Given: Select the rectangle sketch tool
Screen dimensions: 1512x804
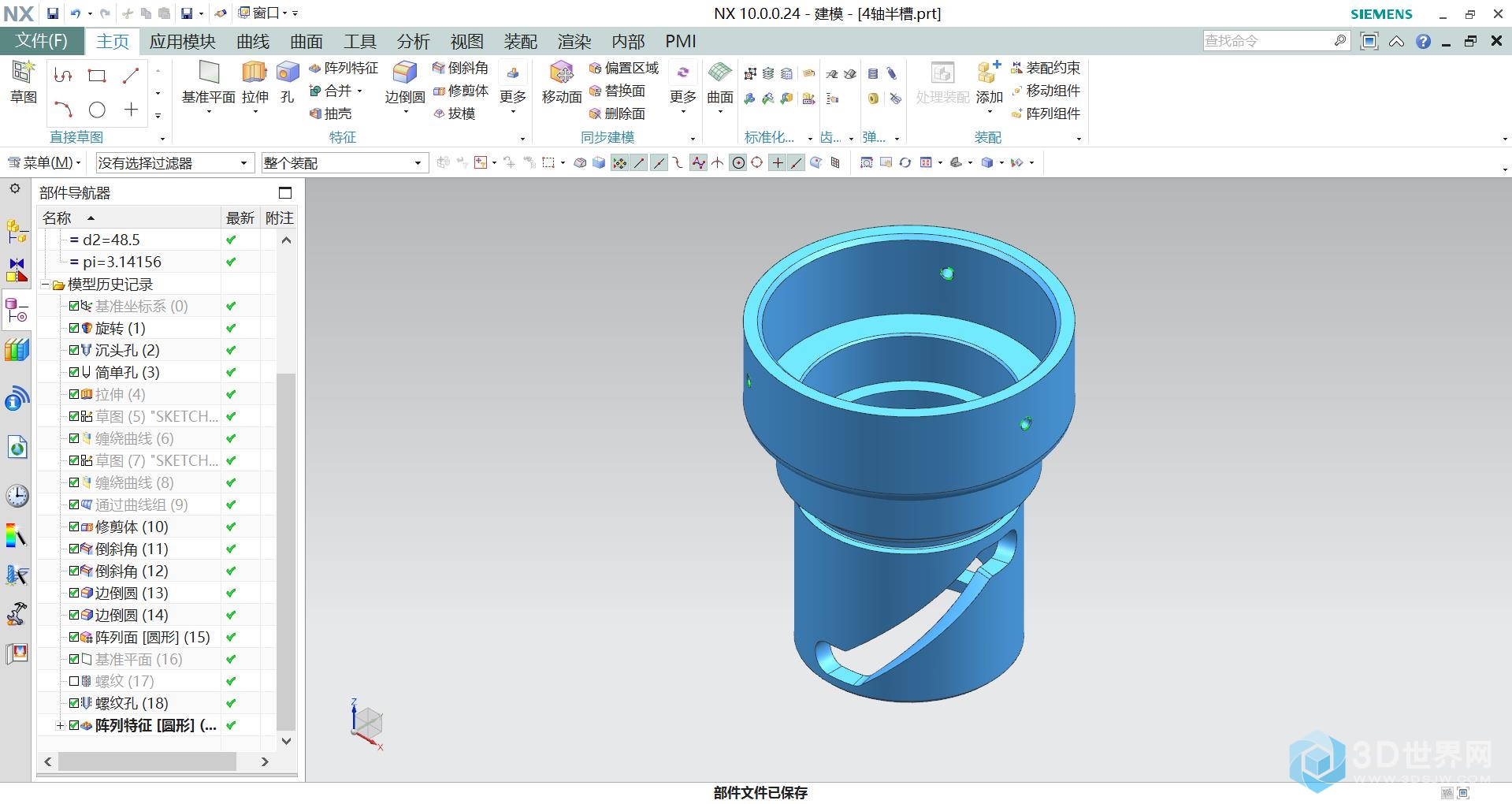Looking at the screenshot, I should pyautogui.click(x=97, y=76).
